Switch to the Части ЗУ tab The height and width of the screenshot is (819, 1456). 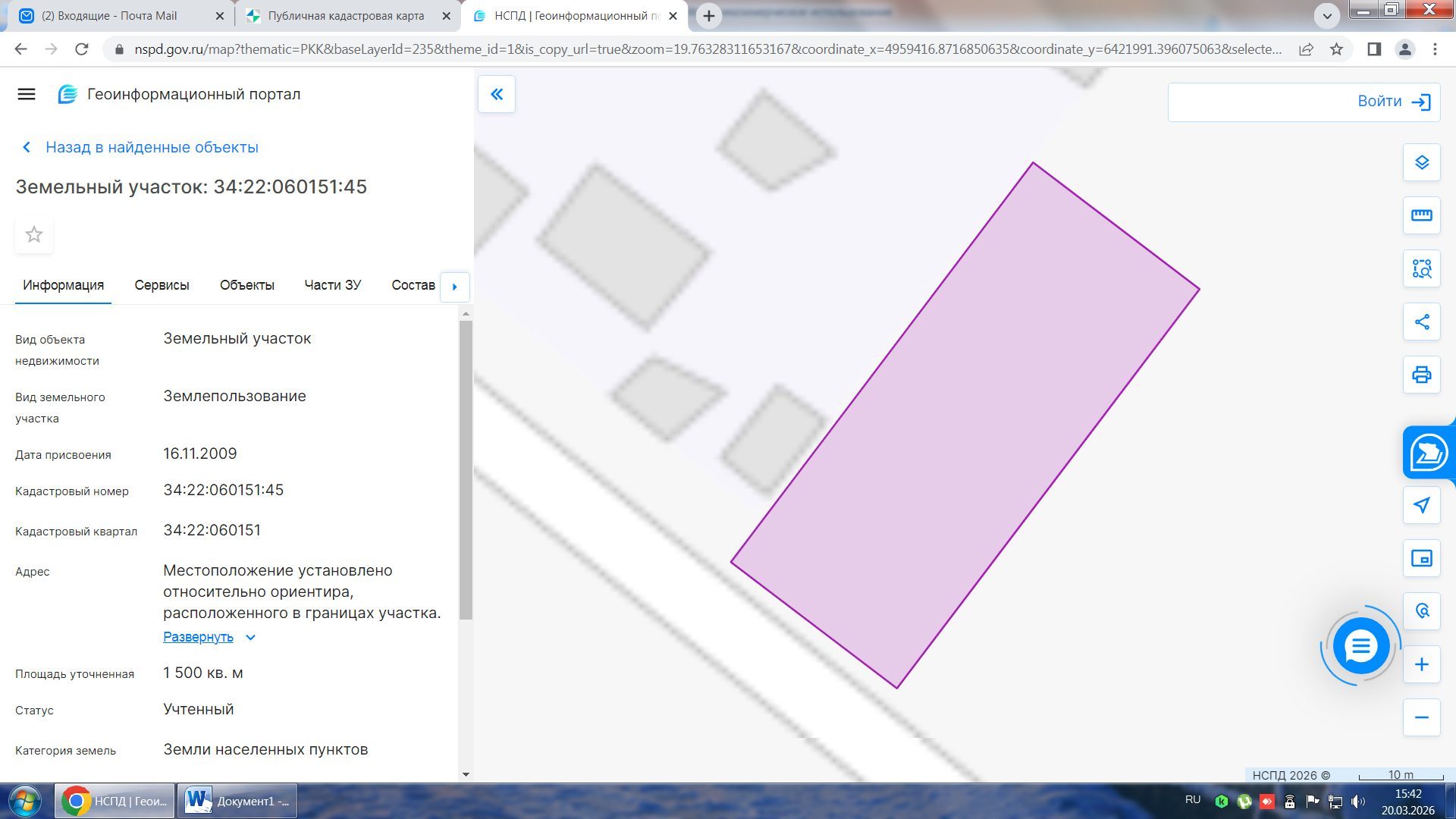[x=333, y=285]
